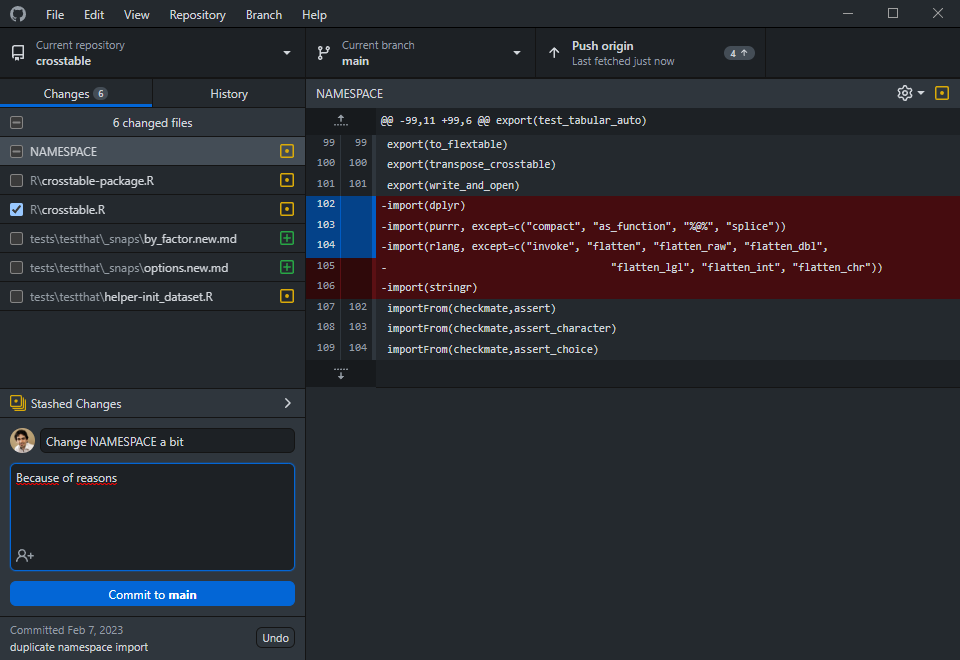The width and height of the screenshot is (960, 660).
Task: Click the add co-authors icon
Action: pos(25,555)
